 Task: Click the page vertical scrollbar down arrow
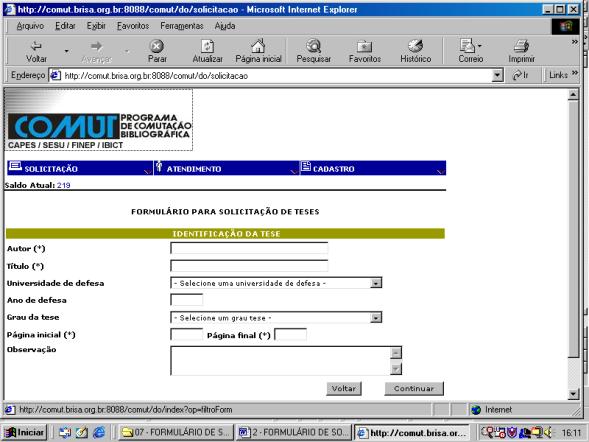(x=573, y=394)
